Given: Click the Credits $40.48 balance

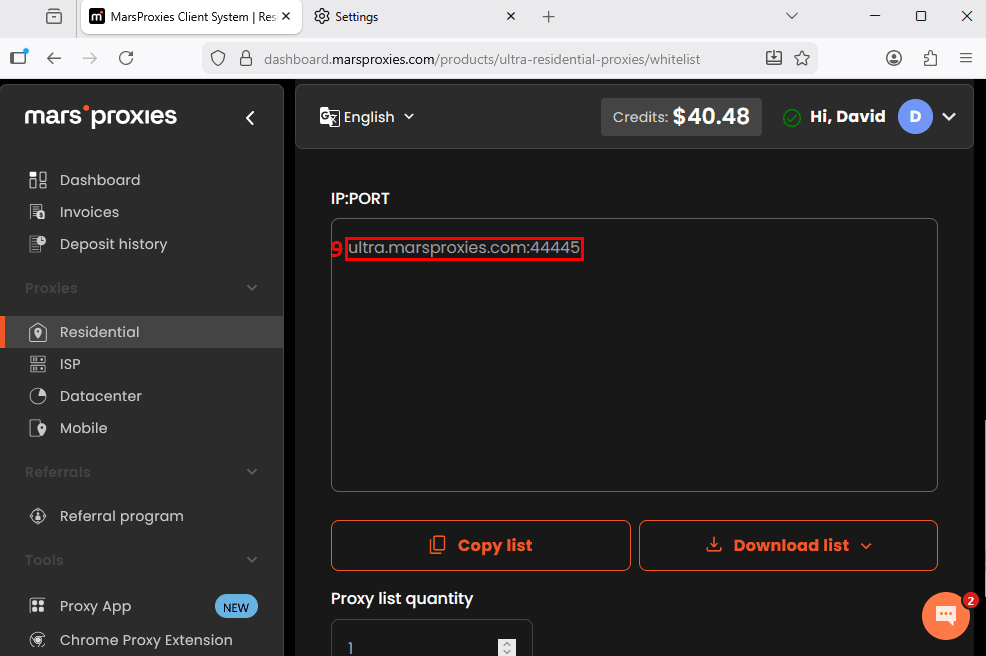Looking at the screenshot, I should pos(681,117).
